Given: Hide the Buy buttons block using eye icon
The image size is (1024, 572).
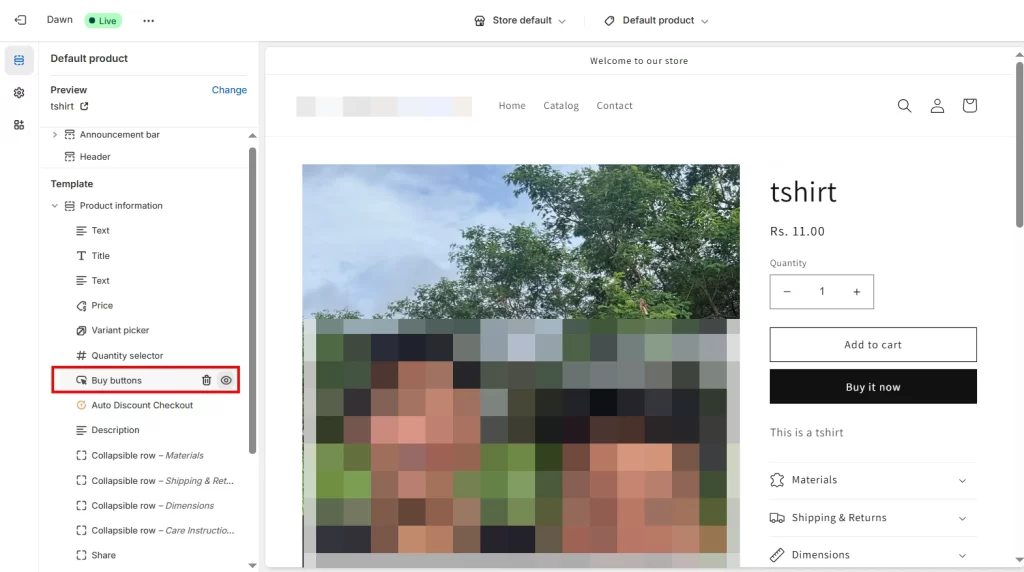Looking at the screenshot, I should [x=226, y=380].
